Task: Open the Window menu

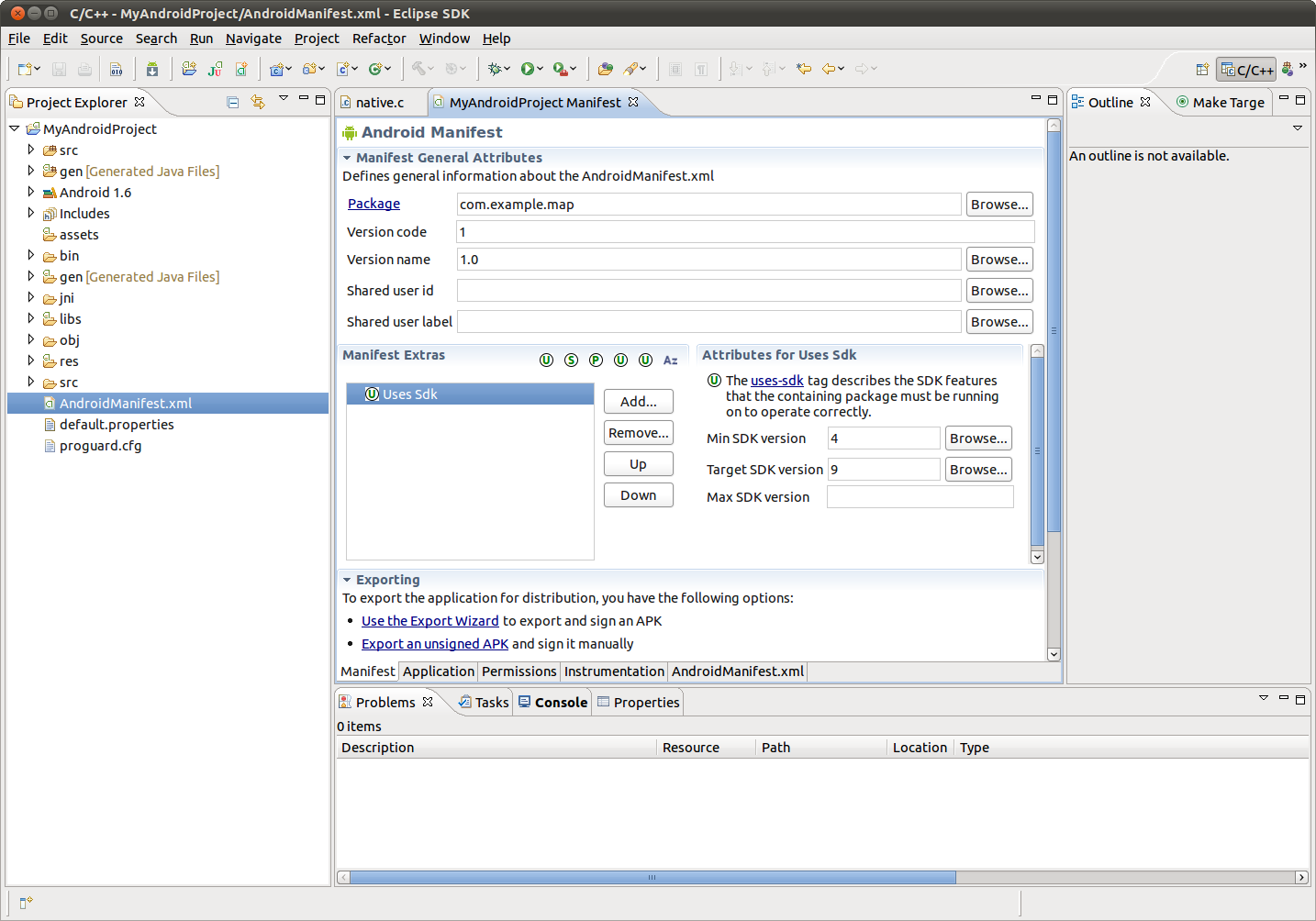Action: [444, 39]
